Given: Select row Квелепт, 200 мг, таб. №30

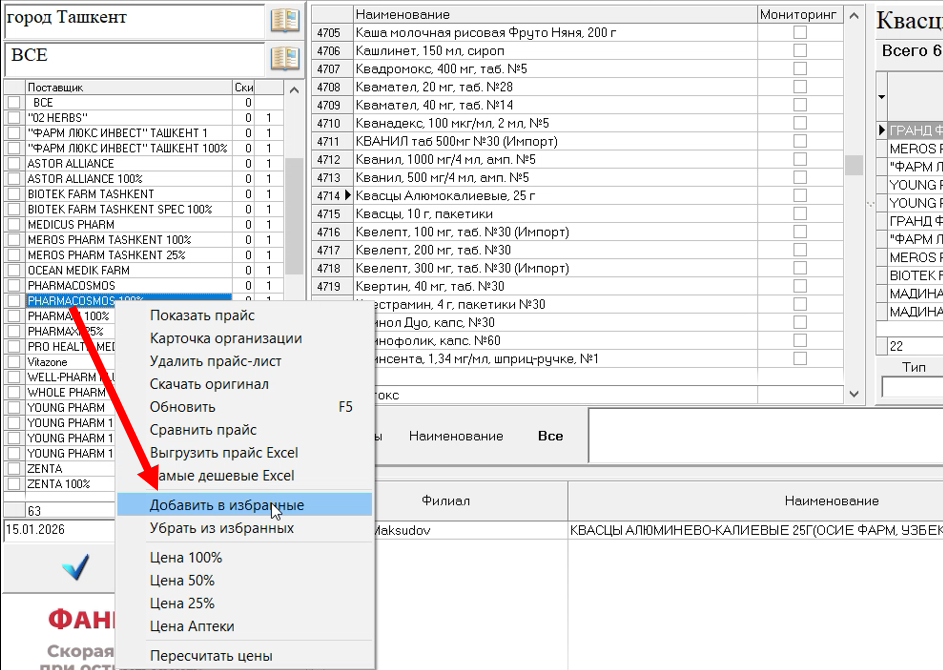Looking at the screenshot, I should pyautogui.click(x=554, y=250).
